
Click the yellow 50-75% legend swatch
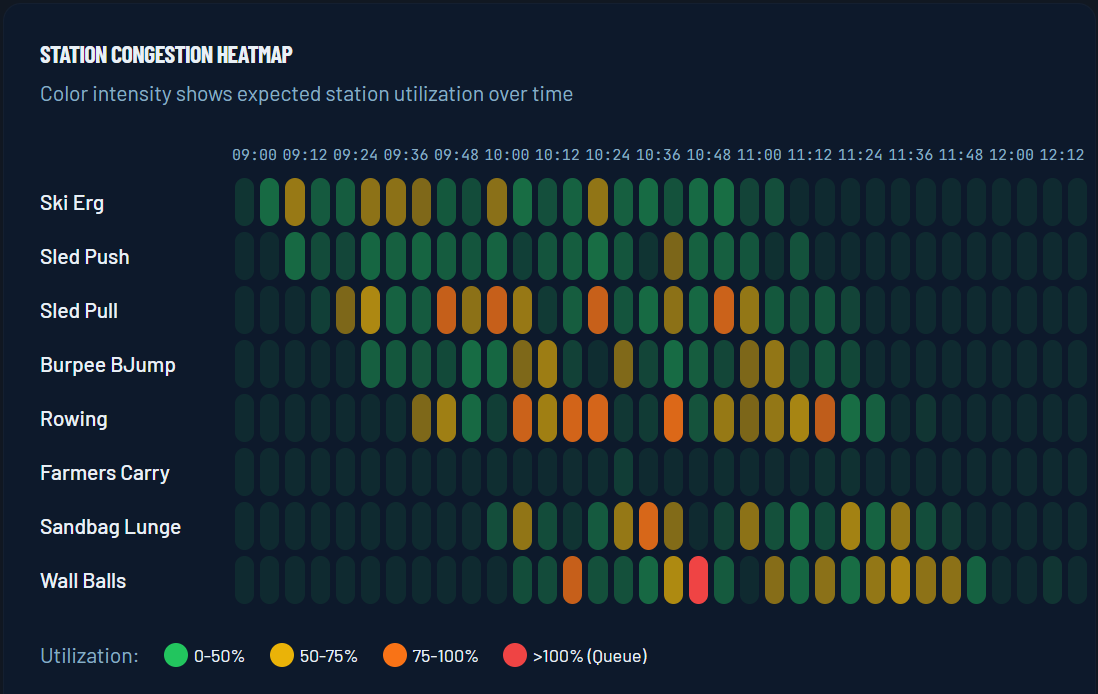point(282,655)
